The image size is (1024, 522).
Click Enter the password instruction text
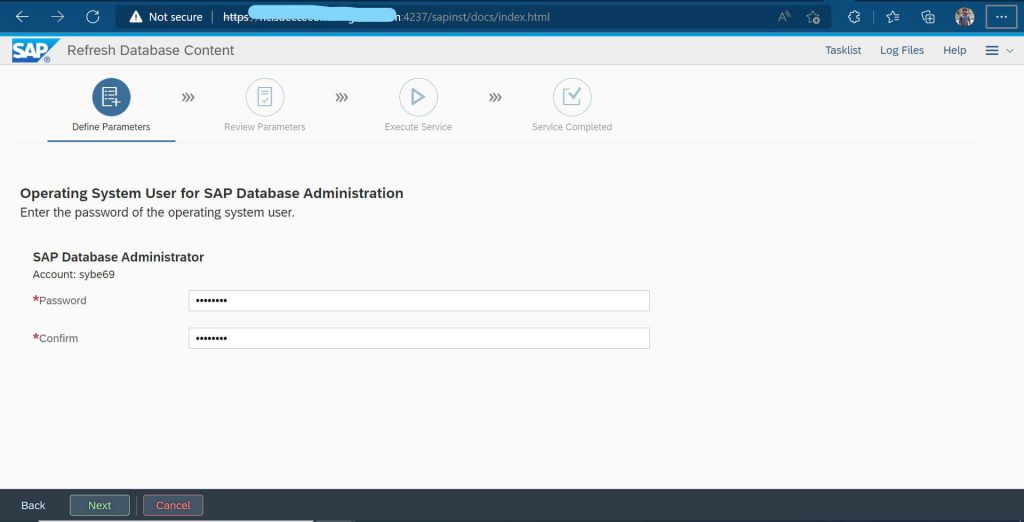(x=157, y=212)
